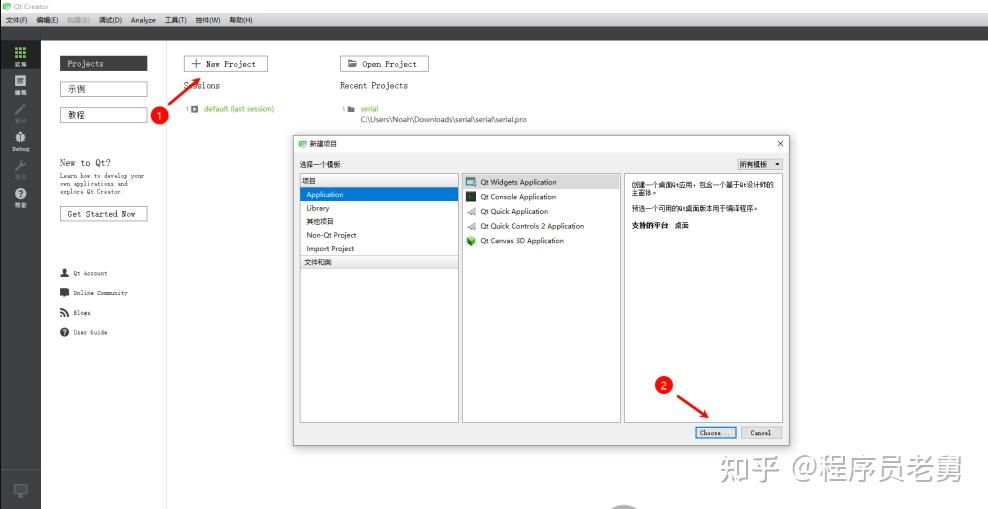Click the default session play icon
The height and width of the screenshot is (509, 988).
tap(195, 109)
